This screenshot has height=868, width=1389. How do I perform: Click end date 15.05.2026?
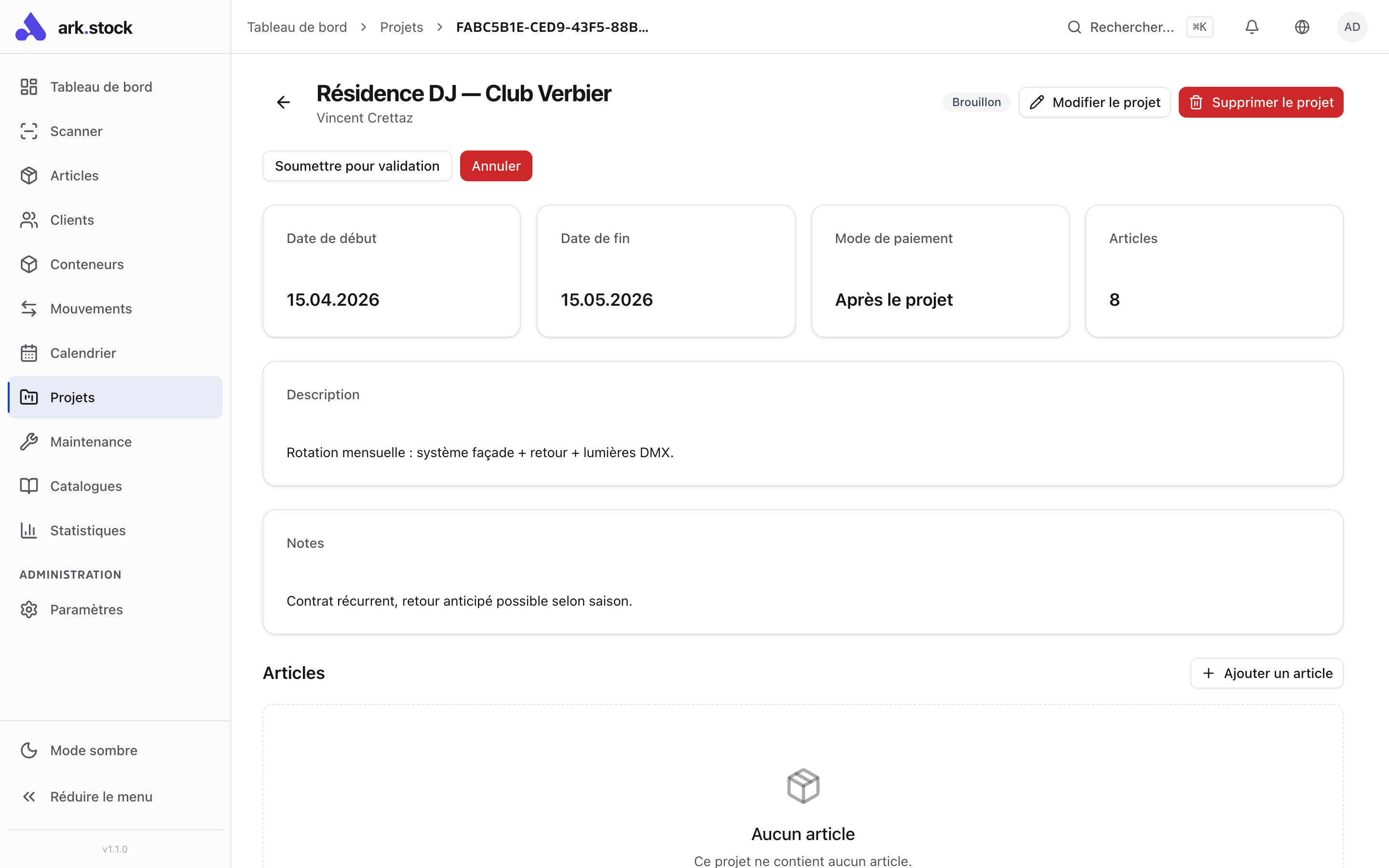click(607, 299)
